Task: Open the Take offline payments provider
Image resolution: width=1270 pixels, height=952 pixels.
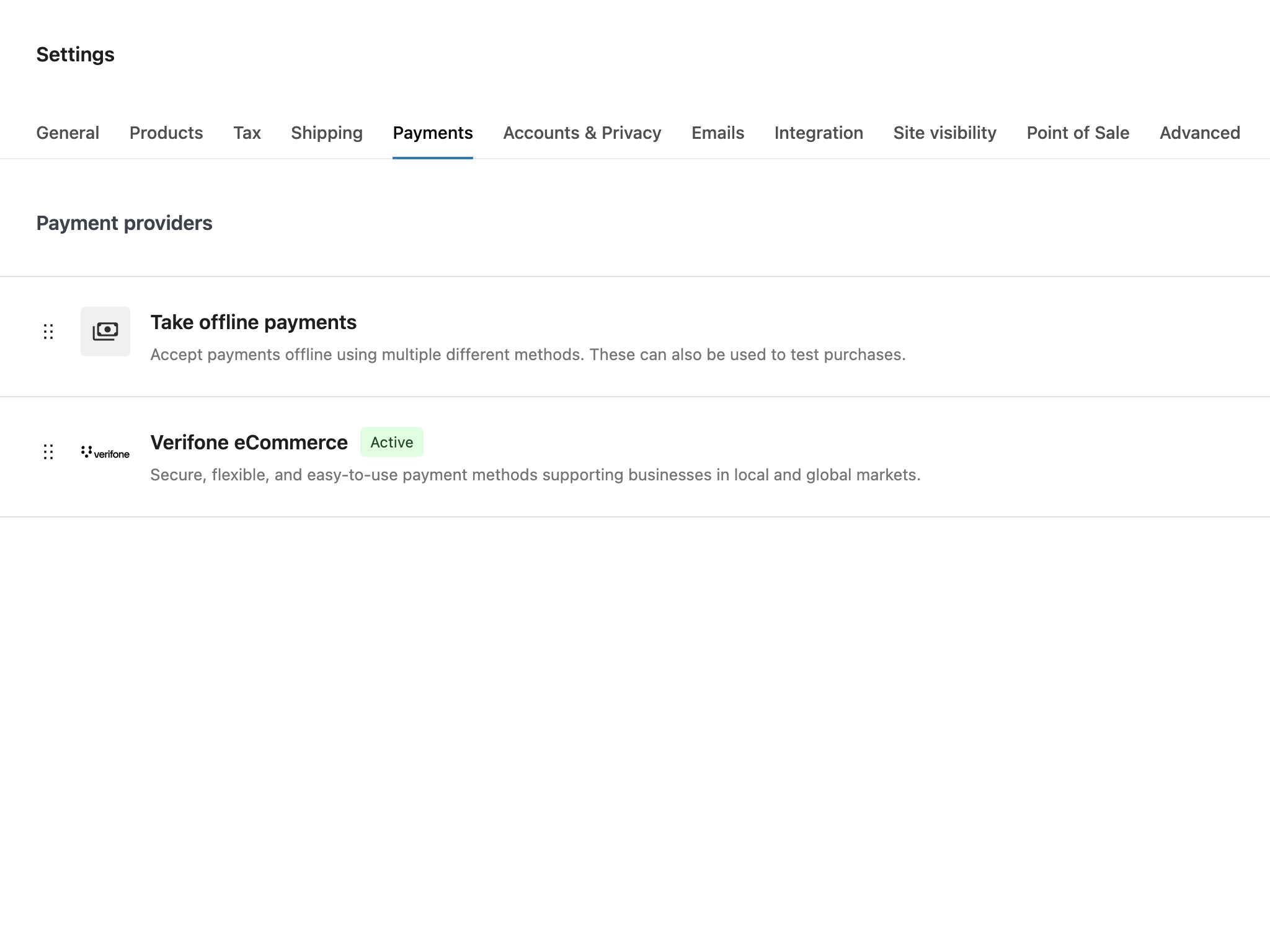Action: [x=253, y=322]
